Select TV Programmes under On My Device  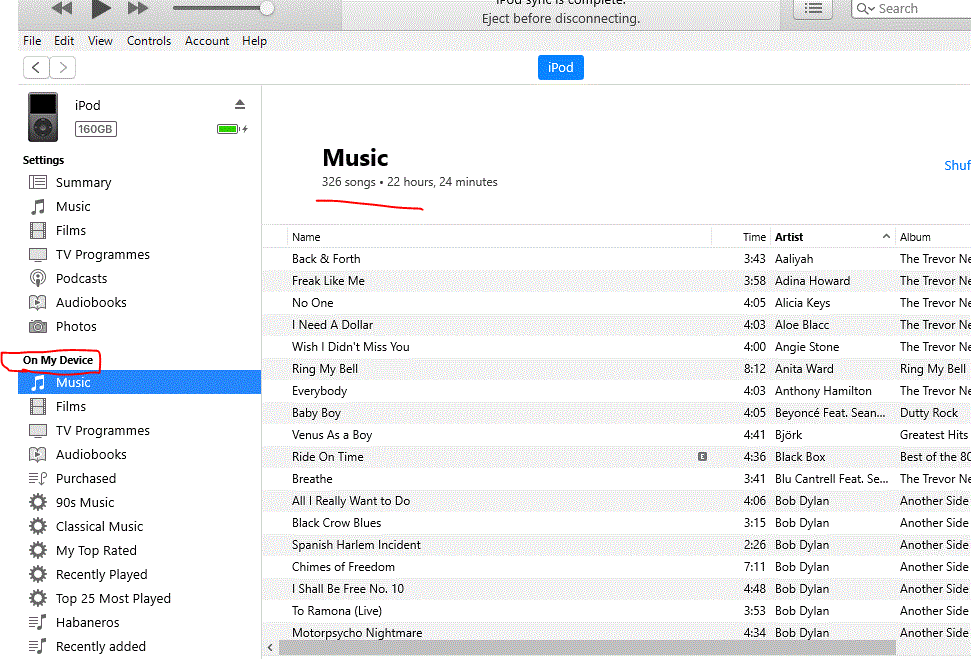tap(103, 430)
